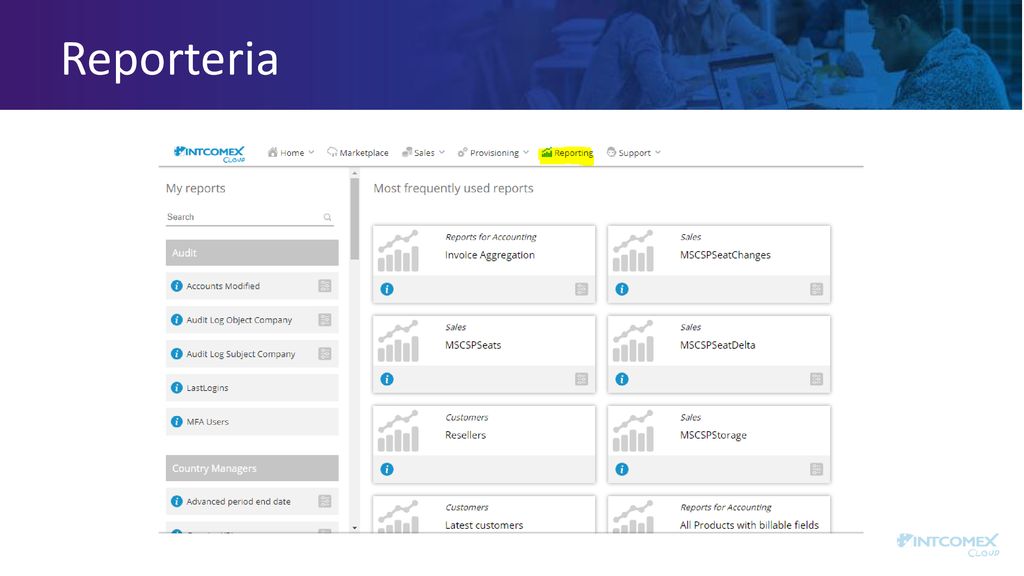Image resolution: width=1024 pixels, height=576 pixels.
Task: Open the MSCSPSeatChanges report title
Action: (x=725, y=255)
